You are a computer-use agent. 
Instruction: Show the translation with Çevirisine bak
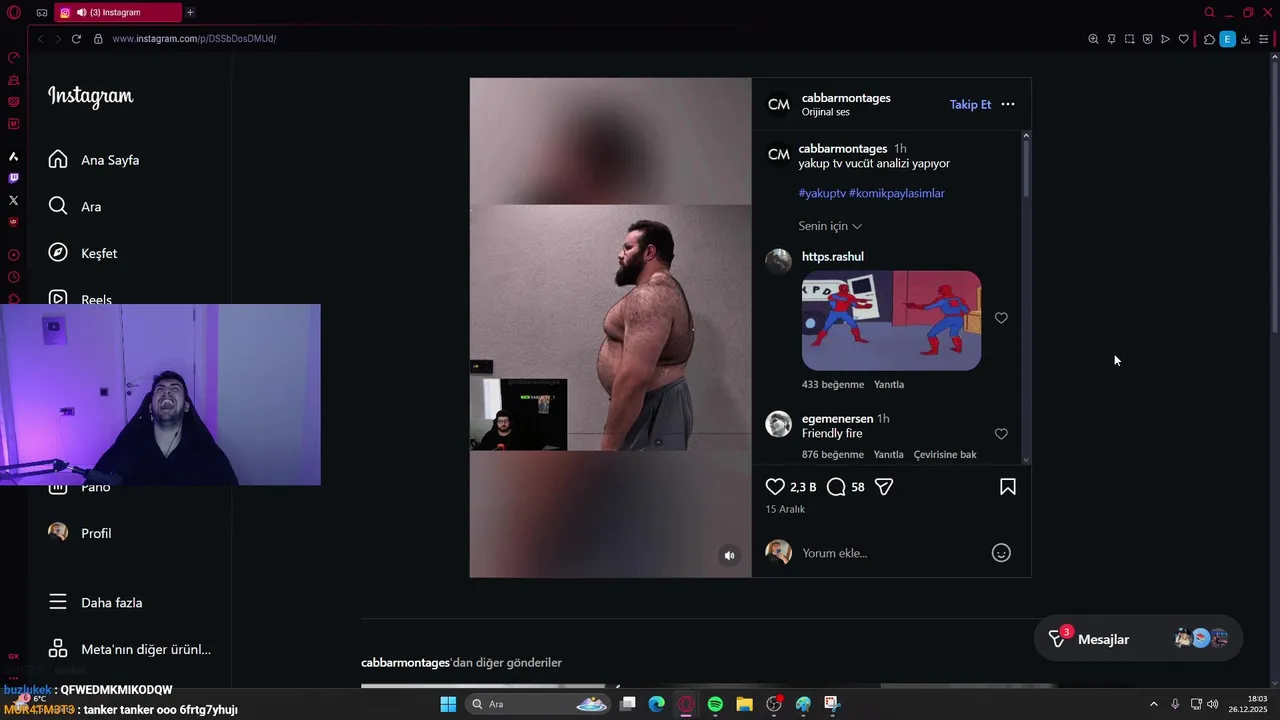[x=945, y=455]
